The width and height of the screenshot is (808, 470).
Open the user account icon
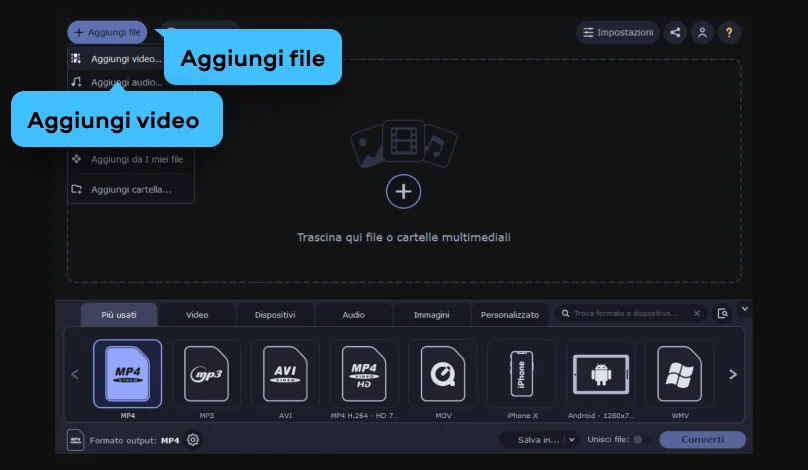coord(702,33)
